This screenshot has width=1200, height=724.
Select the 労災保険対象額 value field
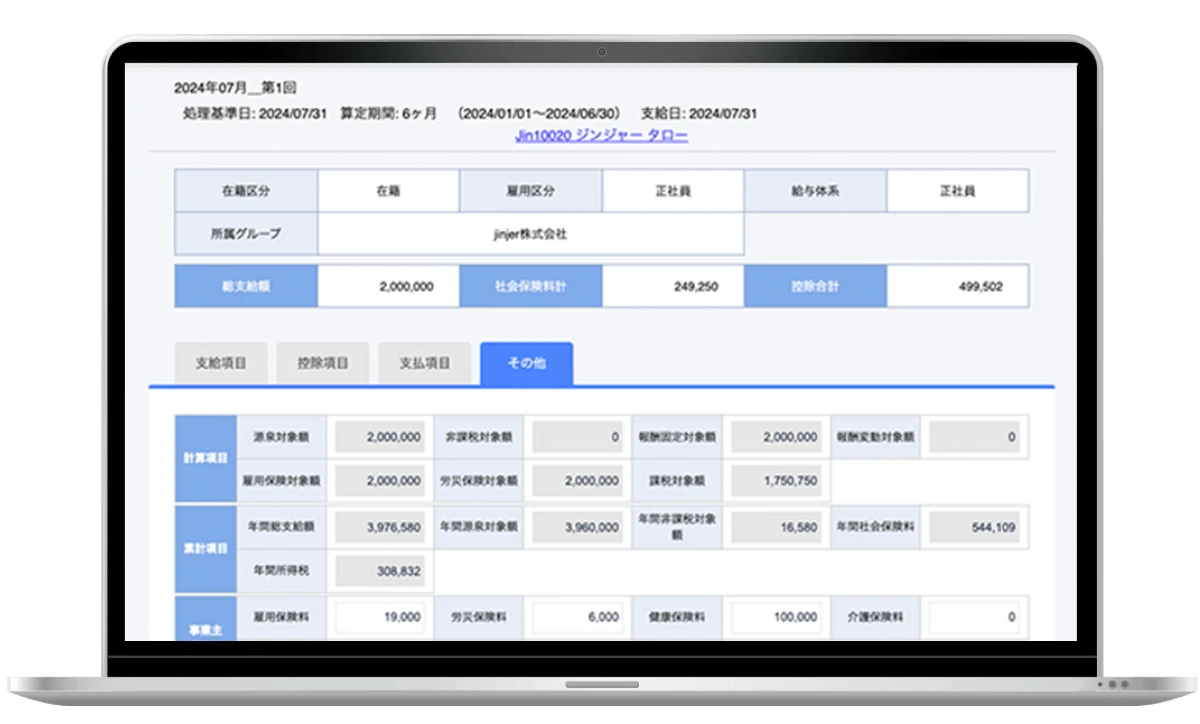577,480
